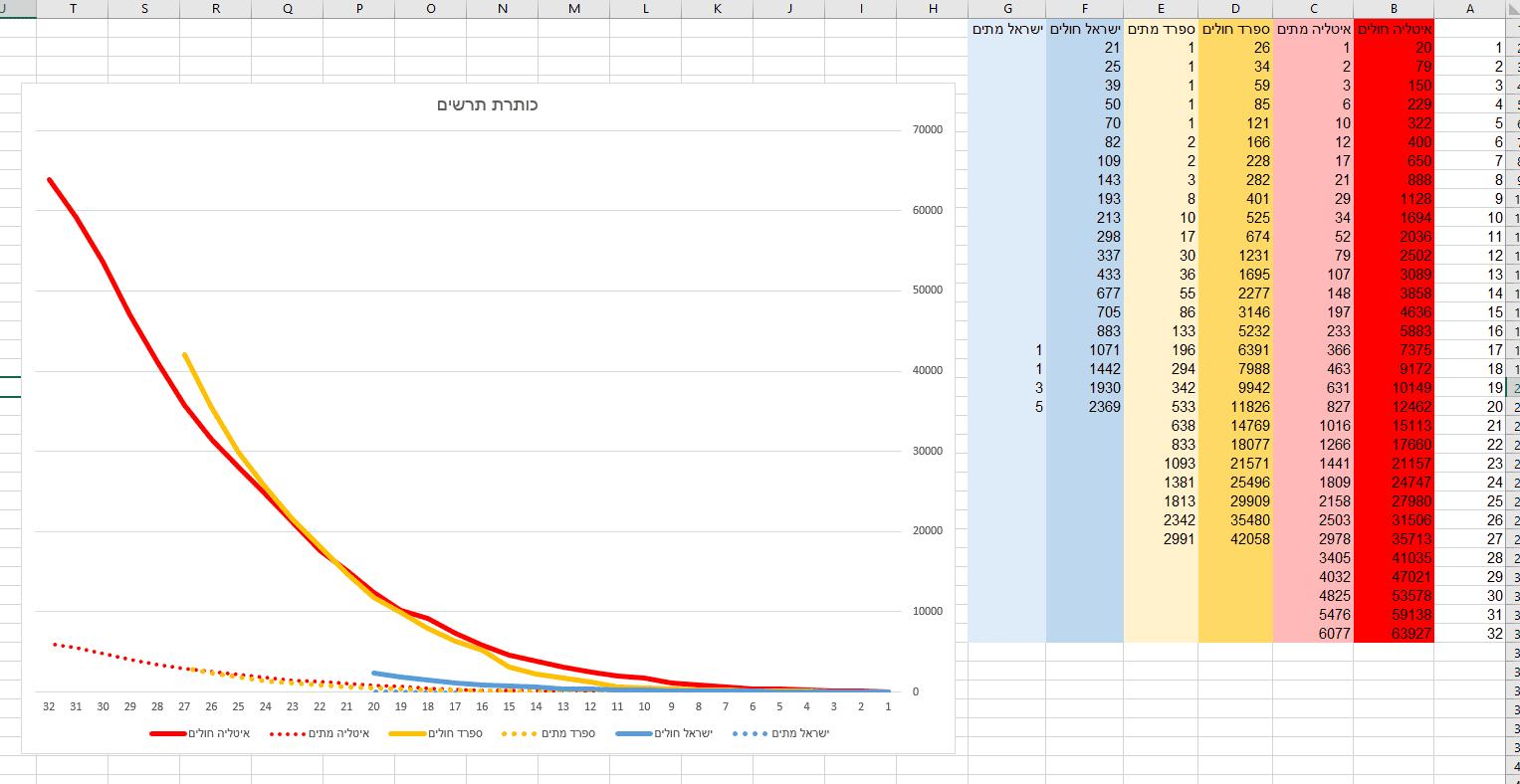The height and width of the screenshot is (784, 1520).
Task: Click legend entry איטליה מתים in chart
Action: point(320,733)
